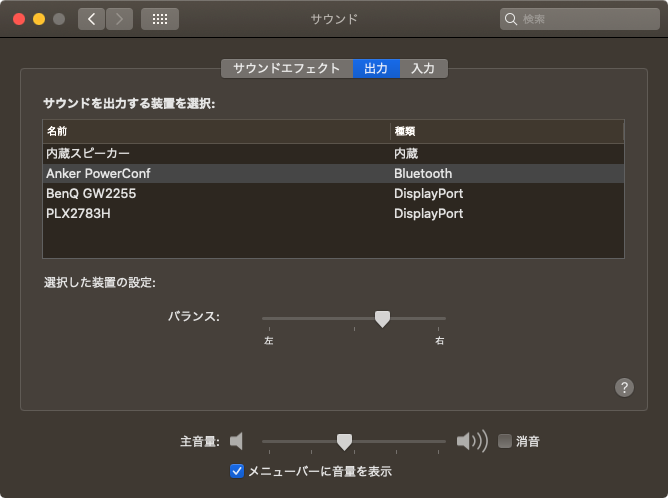This screenshot has width=668, height=498.
Task: Uncheck メニューバーに音量を表示 checkbox
Action: click(237, 471)
